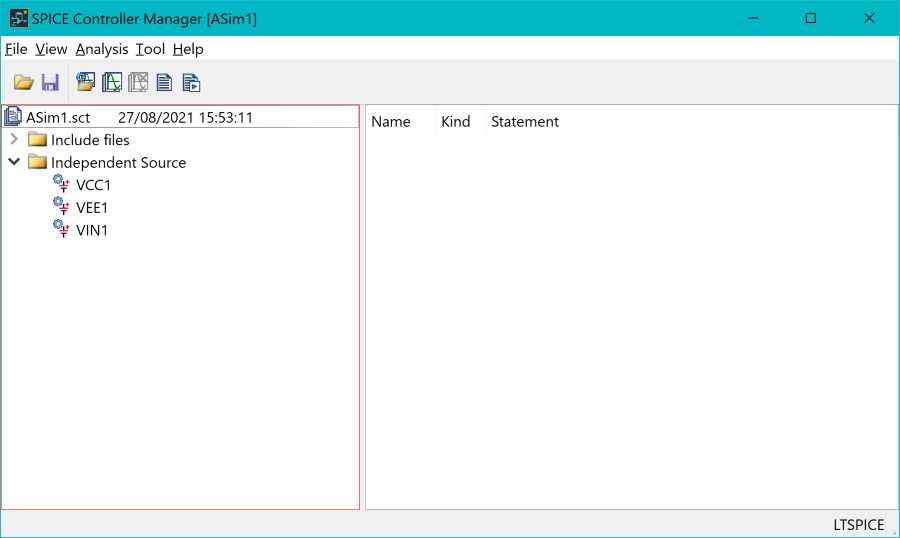Viewport: 900px width, 538px height.
Task: Click the greyed-out waveform toolbar icon
Action: coord(138,82)
